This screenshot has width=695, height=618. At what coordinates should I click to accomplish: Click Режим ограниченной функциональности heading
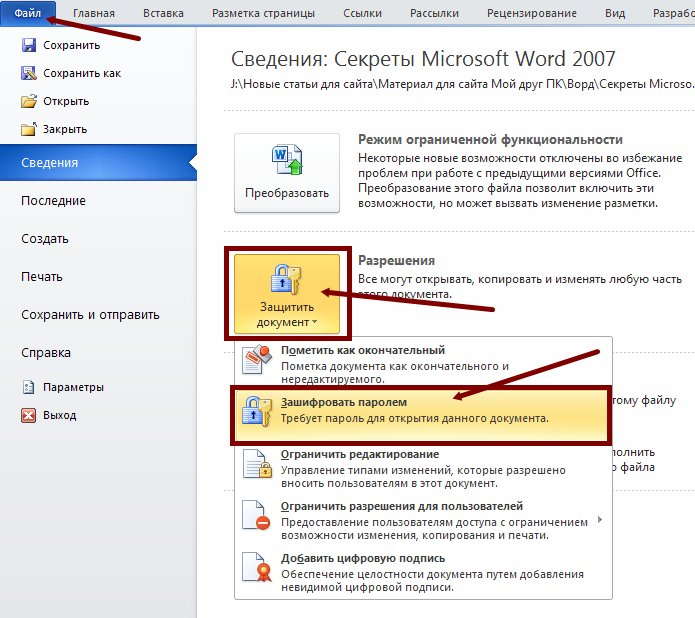(490, 139)
